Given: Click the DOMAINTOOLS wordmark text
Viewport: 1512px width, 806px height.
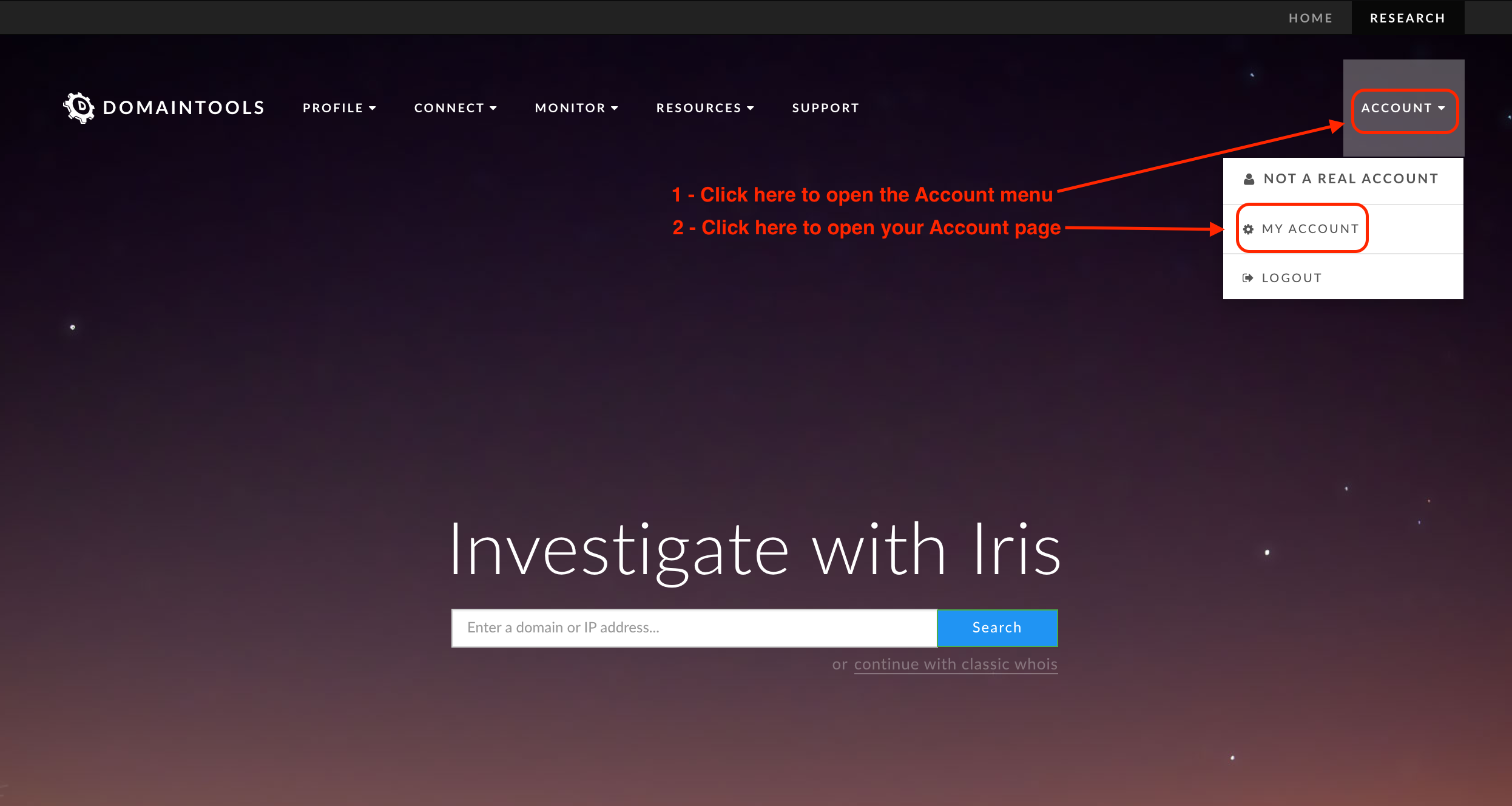Looking at the screenshot, I should point(184,108).
